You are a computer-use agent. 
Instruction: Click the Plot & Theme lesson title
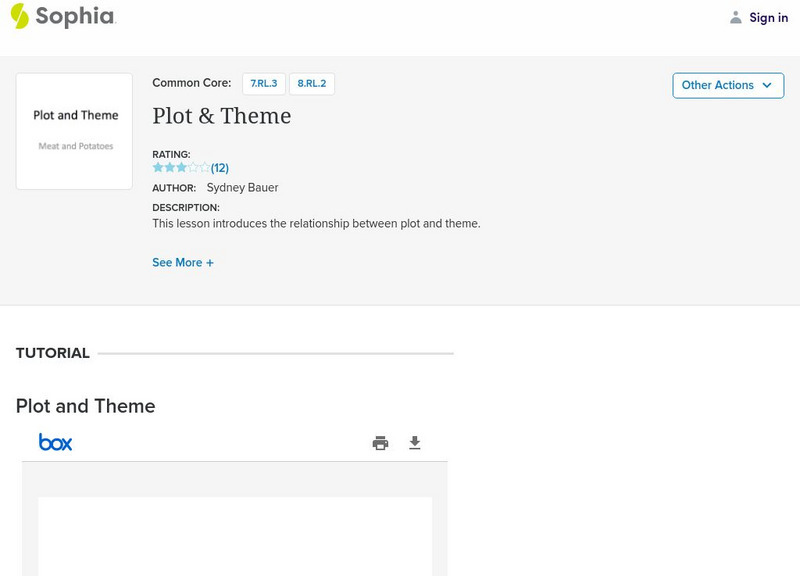[222, 116]
